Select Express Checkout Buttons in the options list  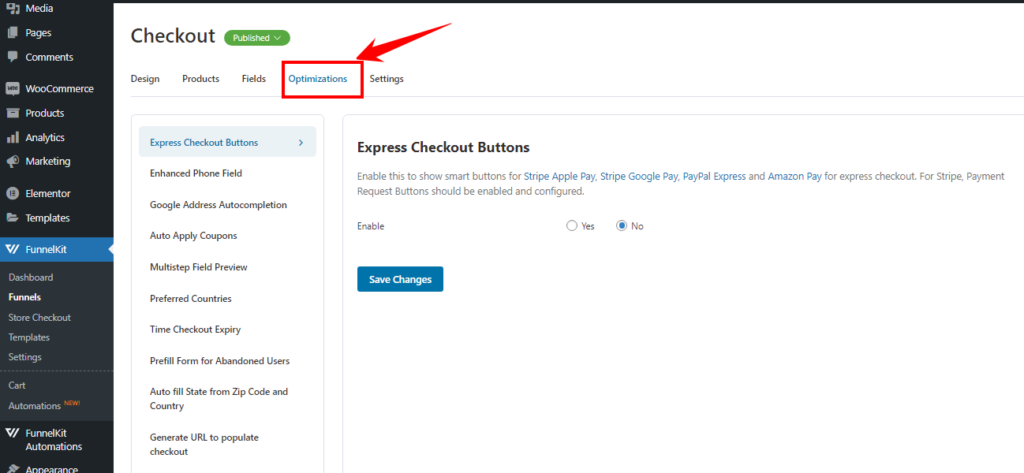227,142
